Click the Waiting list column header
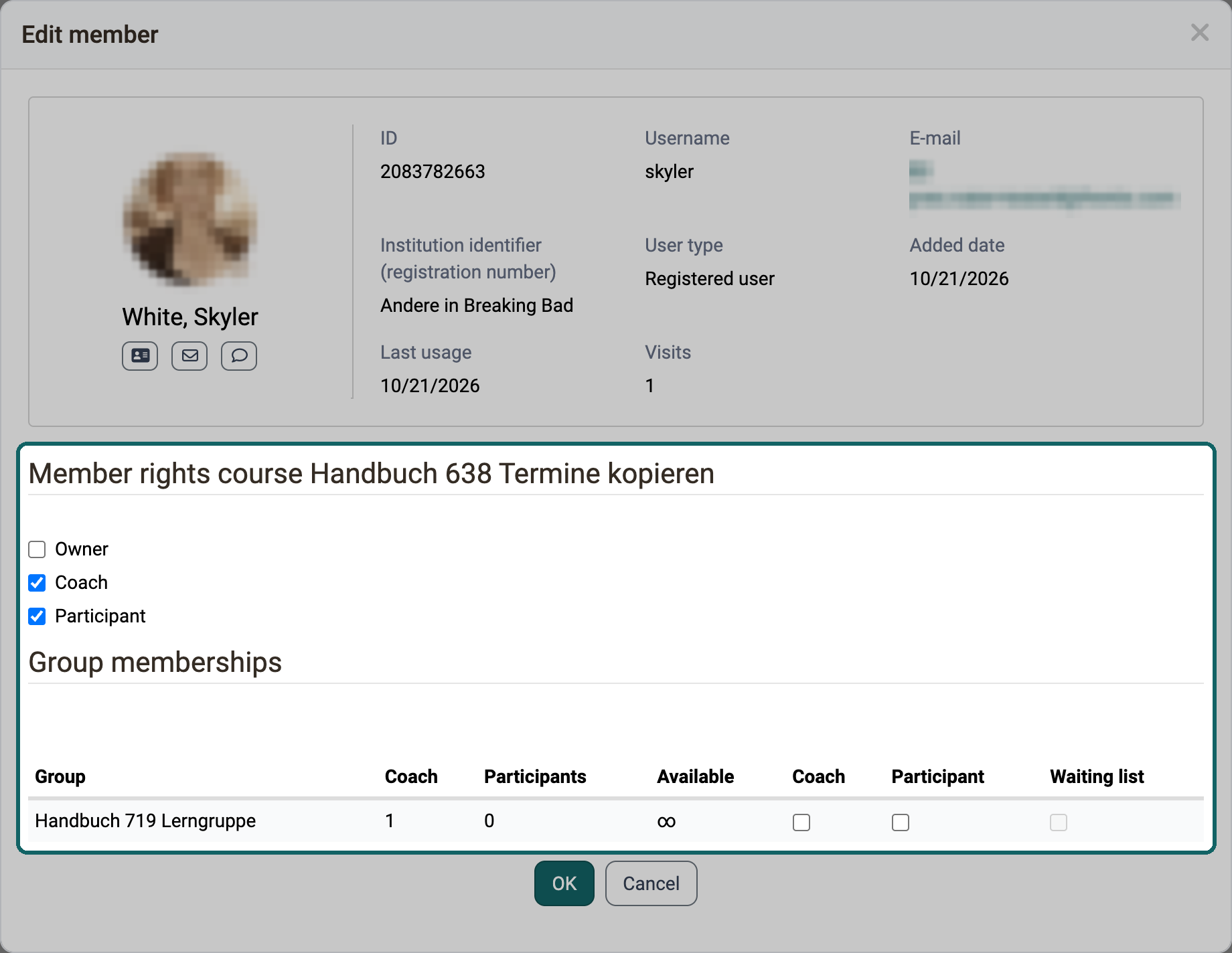This screenshot has height=953, width=1232. [x=1097, y=776]
